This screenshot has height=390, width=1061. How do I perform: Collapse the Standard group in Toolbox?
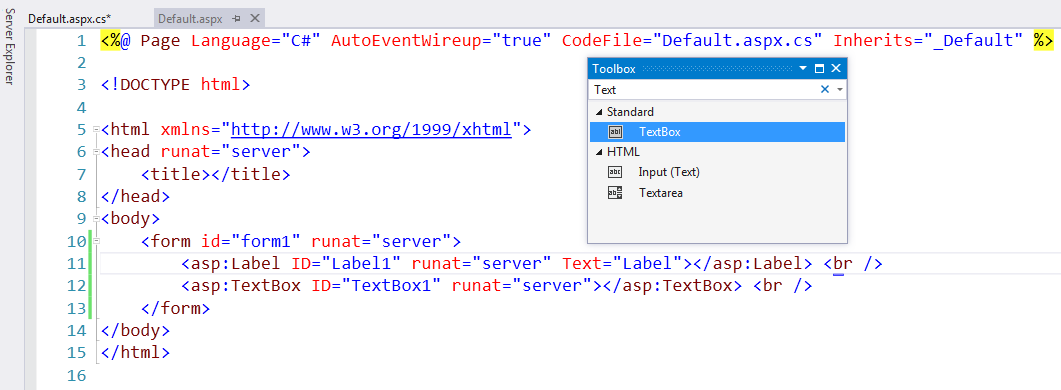click(598, 112)
